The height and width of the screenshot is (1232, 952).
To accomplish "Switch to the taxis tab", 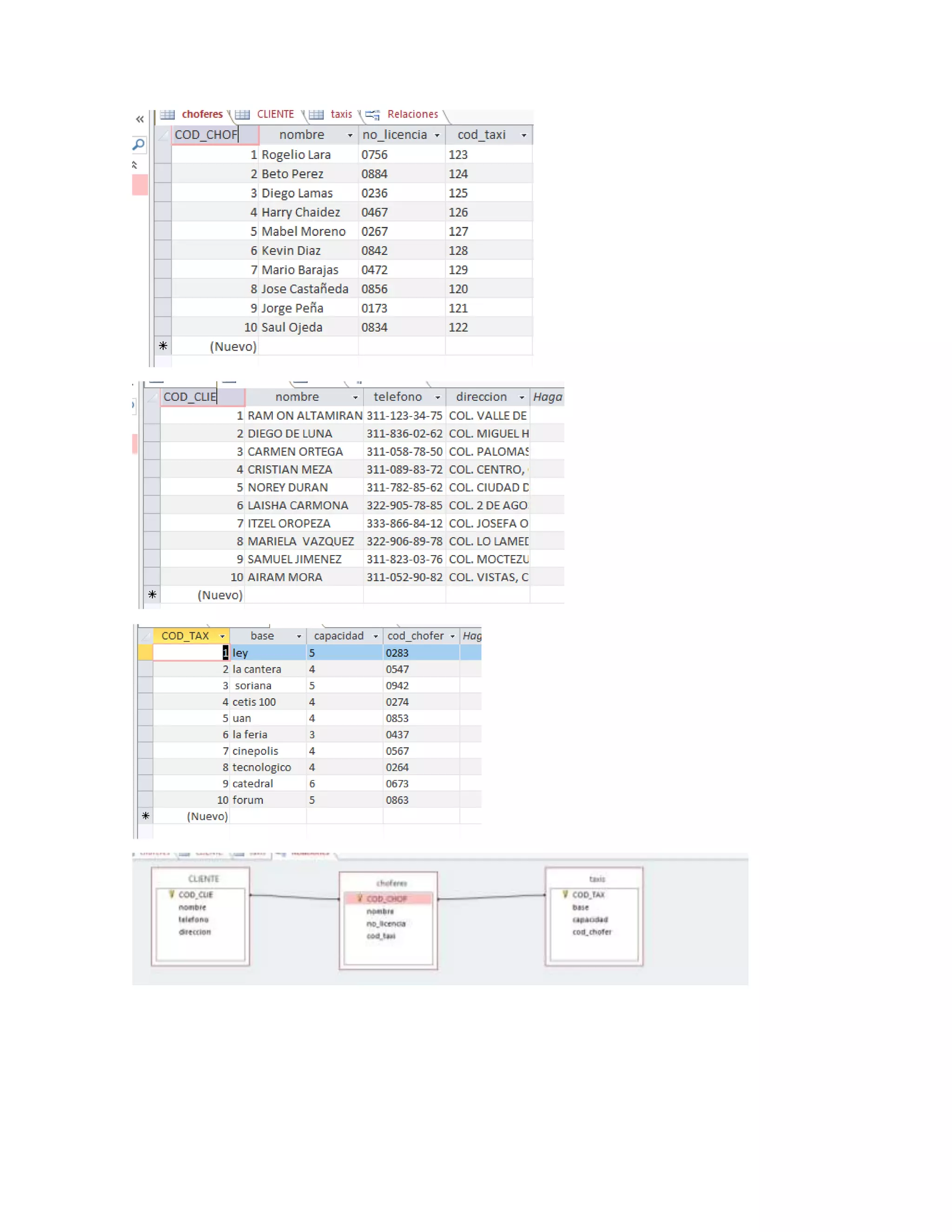I will (x=341, y=114).
